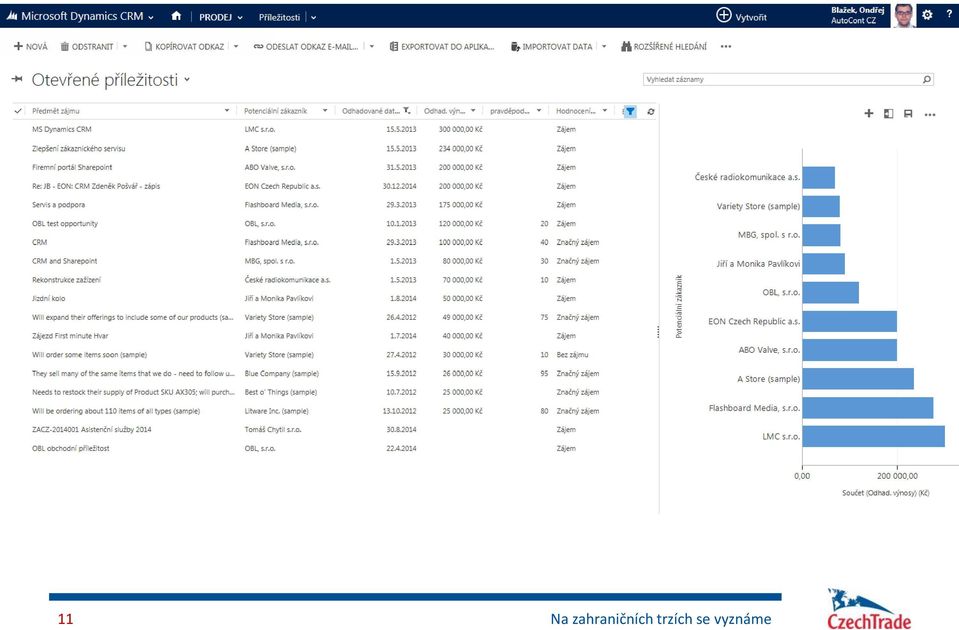Open the command bar more commands ellipsis

726,46
